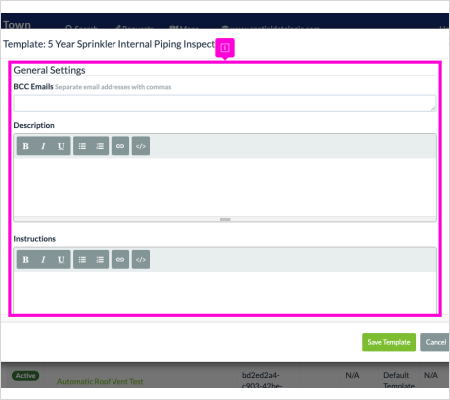Insert bulleted list in Description editor
Image resolution: width=450 pixels, height=400 pixels.
[82, 146]
